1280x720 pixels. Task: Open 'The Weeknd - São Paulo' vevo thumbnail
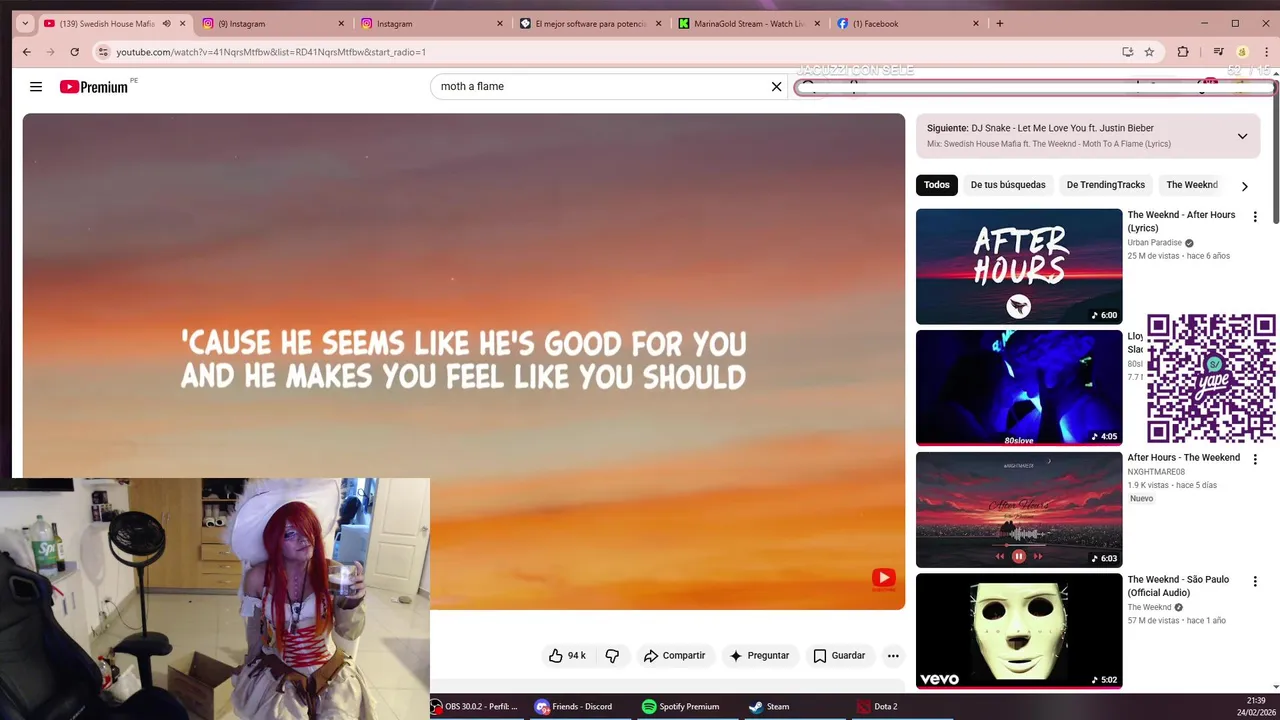coord(1019,631)
